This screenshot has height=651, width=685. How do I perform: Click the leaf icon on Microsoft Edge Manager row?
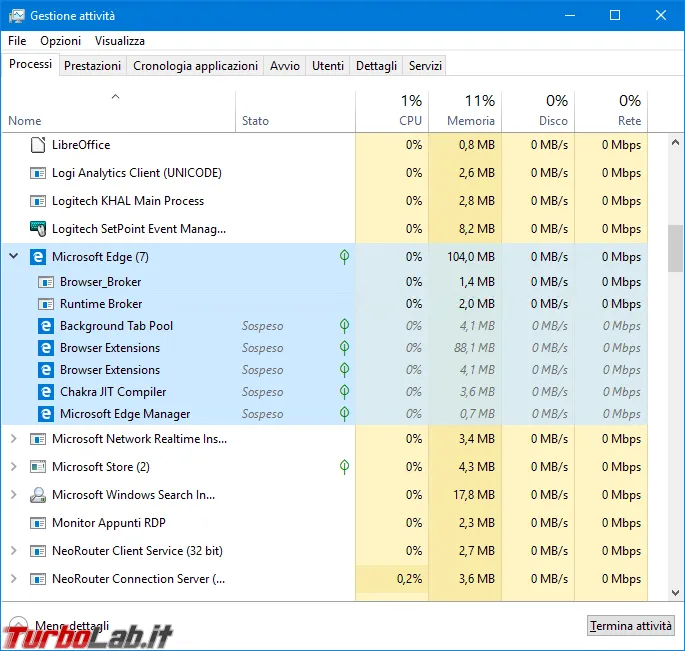pos(344,413)
